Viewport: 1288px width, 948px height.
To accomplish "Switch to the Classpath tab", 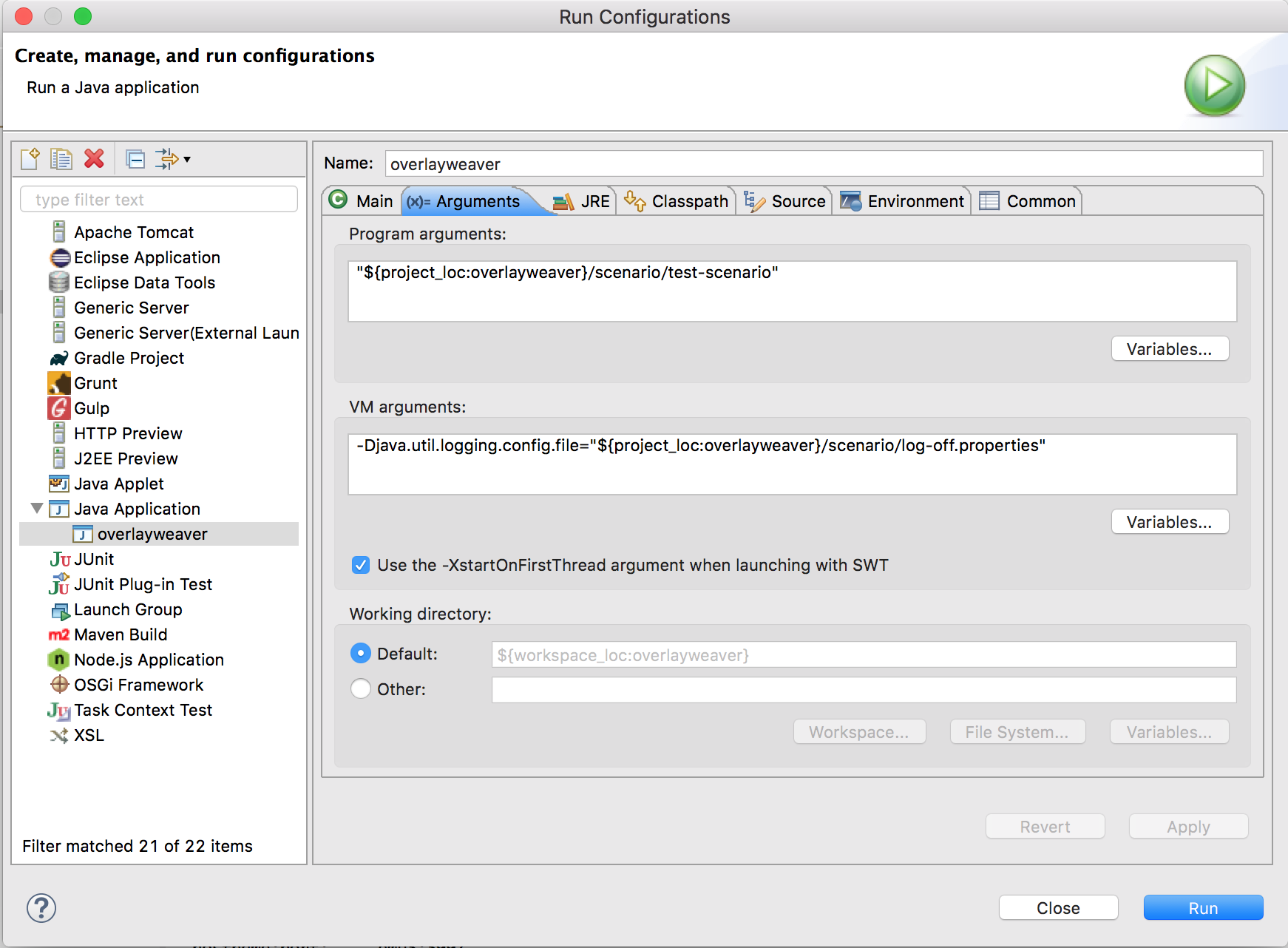I will point(677,201).
